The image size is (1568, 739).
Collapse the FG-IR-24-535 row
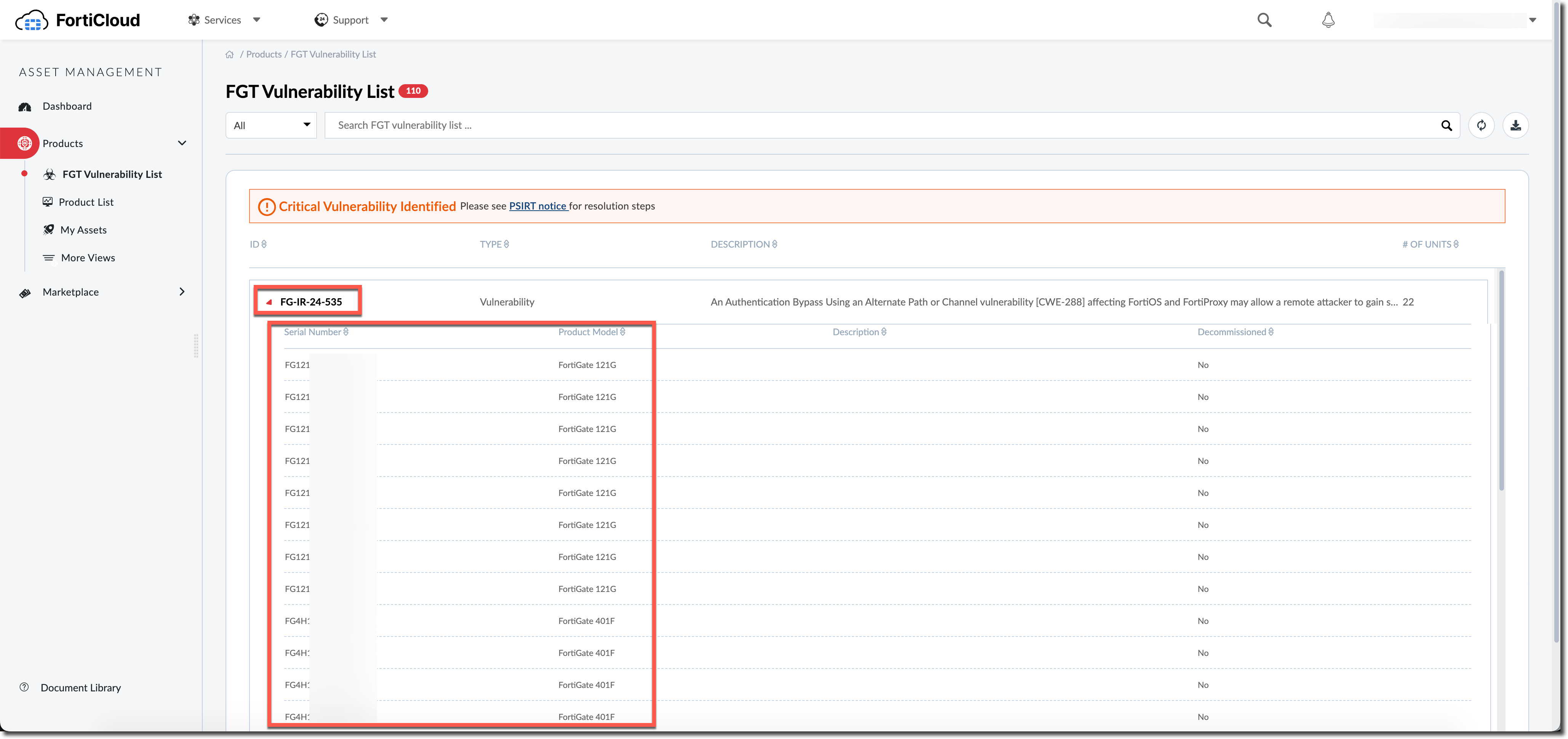coord(269,302)
